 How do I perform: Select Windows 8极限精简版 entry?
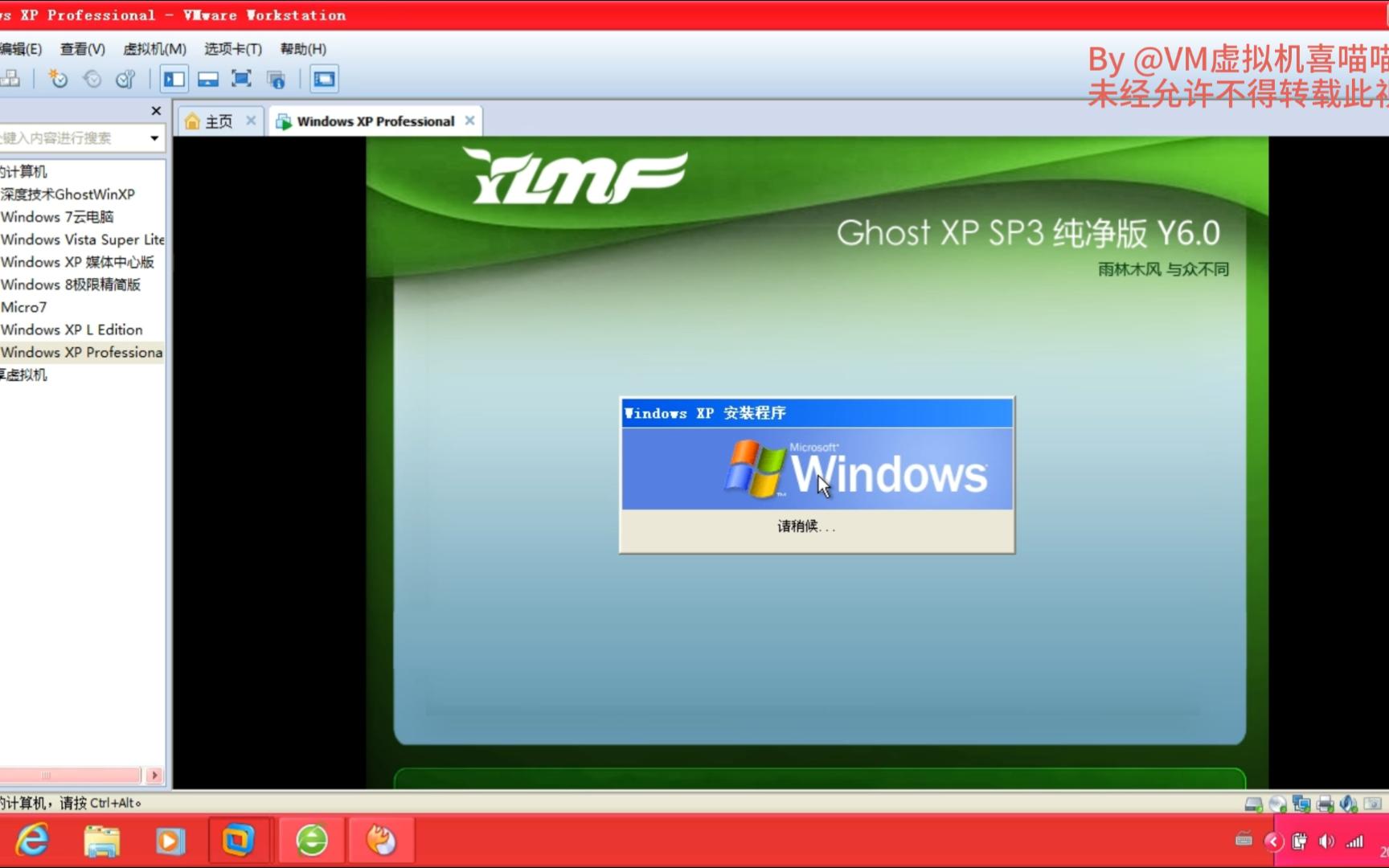click(x=71, y=285)
